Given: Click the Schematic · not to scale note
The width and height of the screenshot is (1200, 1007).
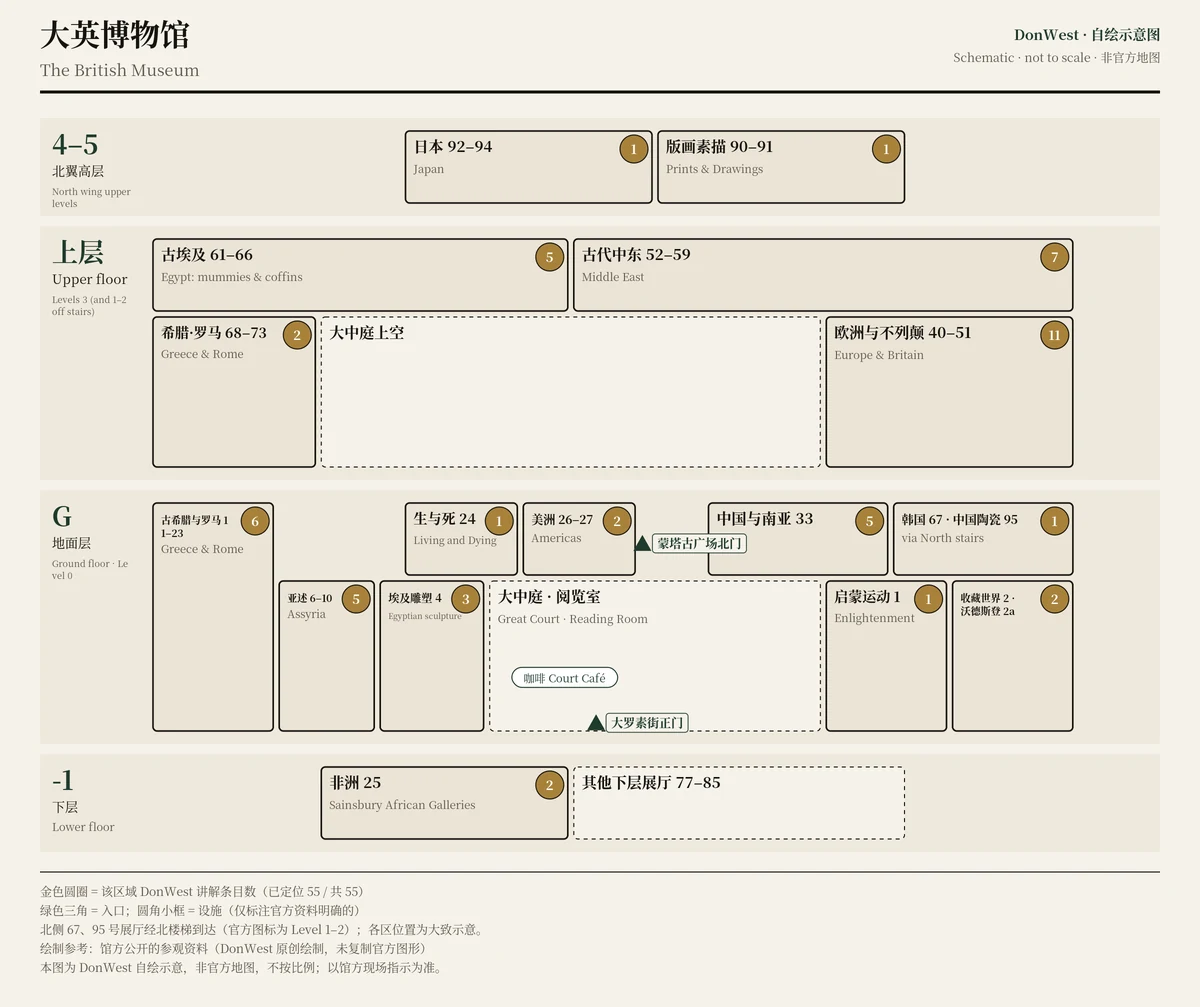Looking at the screenshot, I should tap(1057, 58).
